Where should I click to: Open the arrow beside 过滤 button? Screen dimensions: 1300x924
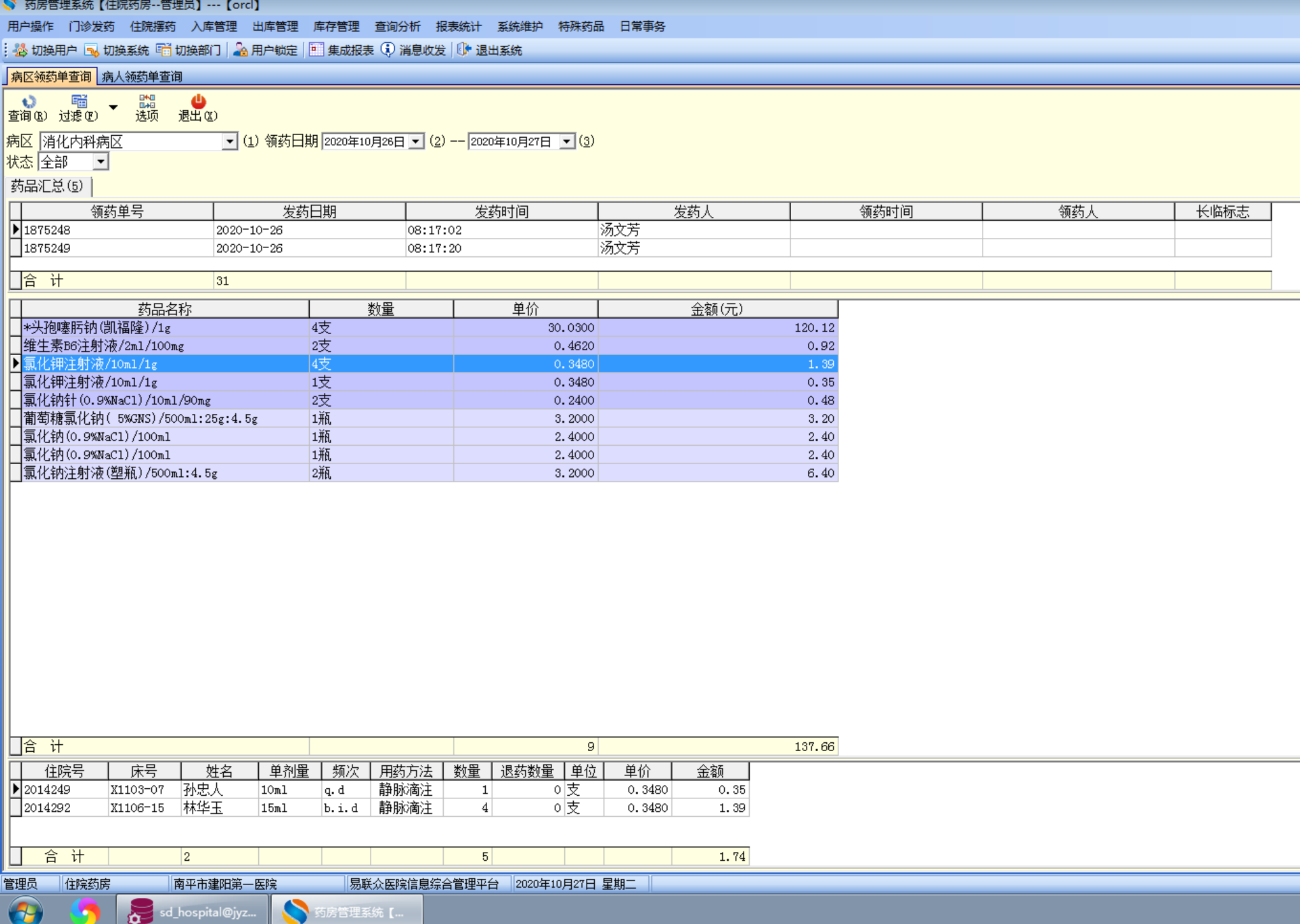[113, 107]
